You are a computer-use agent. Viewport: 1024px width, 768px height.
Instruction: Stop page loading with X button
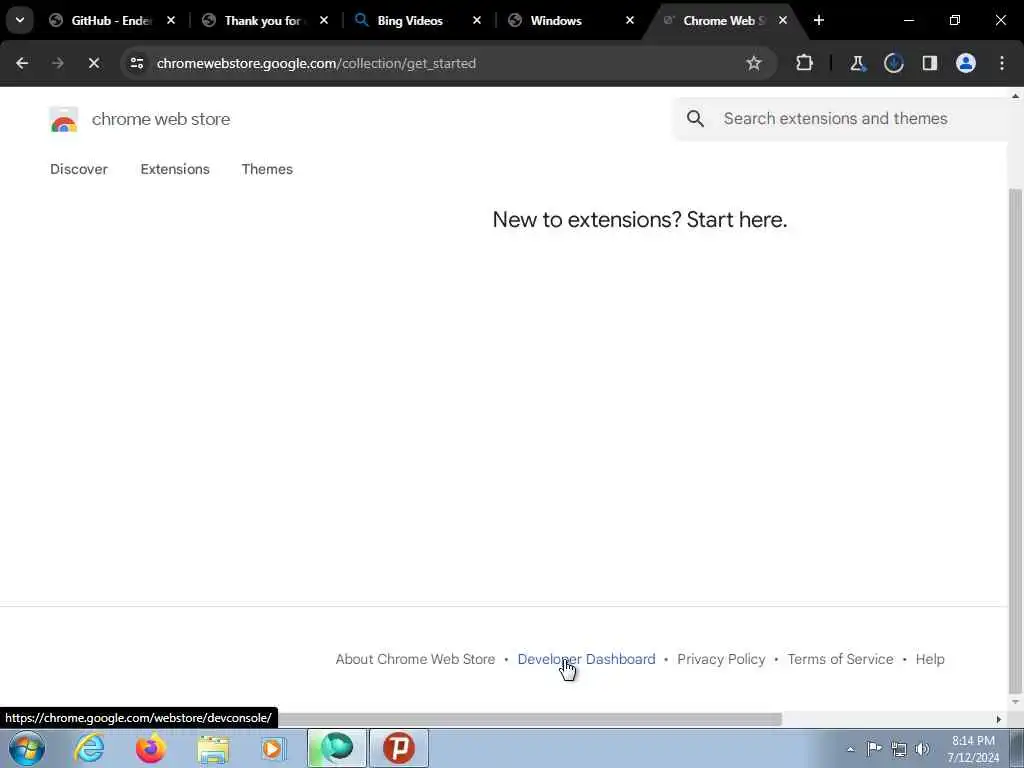coord(93,63)
